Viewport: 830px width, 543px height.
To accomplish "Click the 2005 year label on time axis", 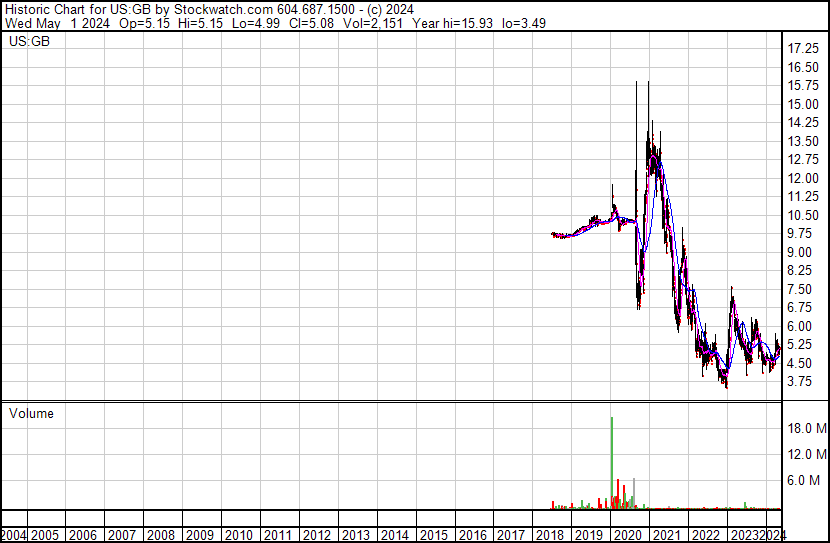I will point(44,535).
